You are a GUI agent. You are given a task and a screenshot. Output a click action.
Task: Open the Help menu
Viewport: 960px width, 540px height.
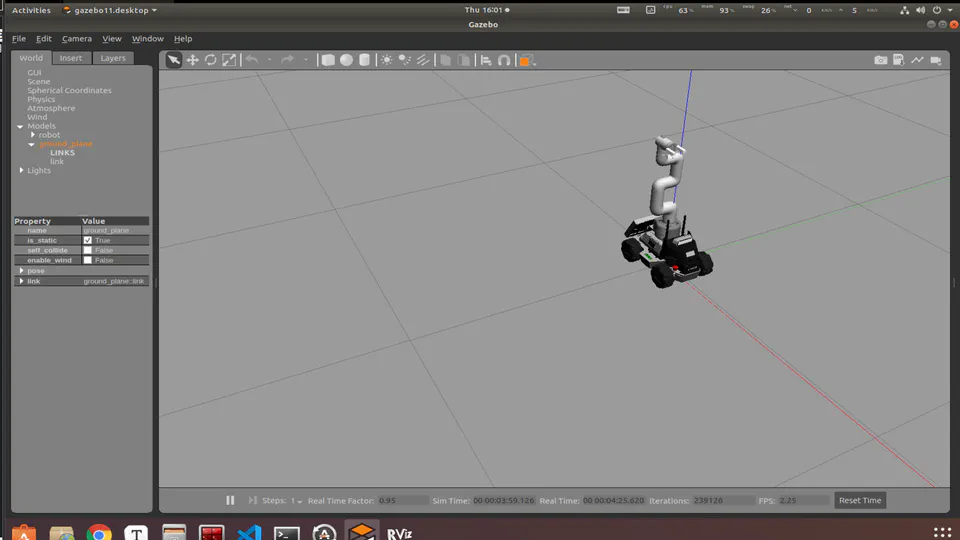pos(183,39)
